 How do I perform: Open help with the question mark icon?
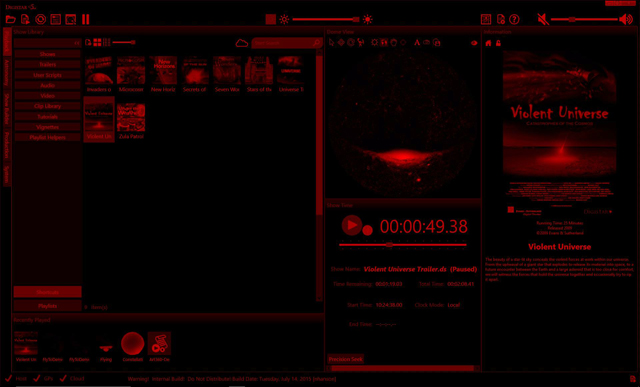[514, 19]
